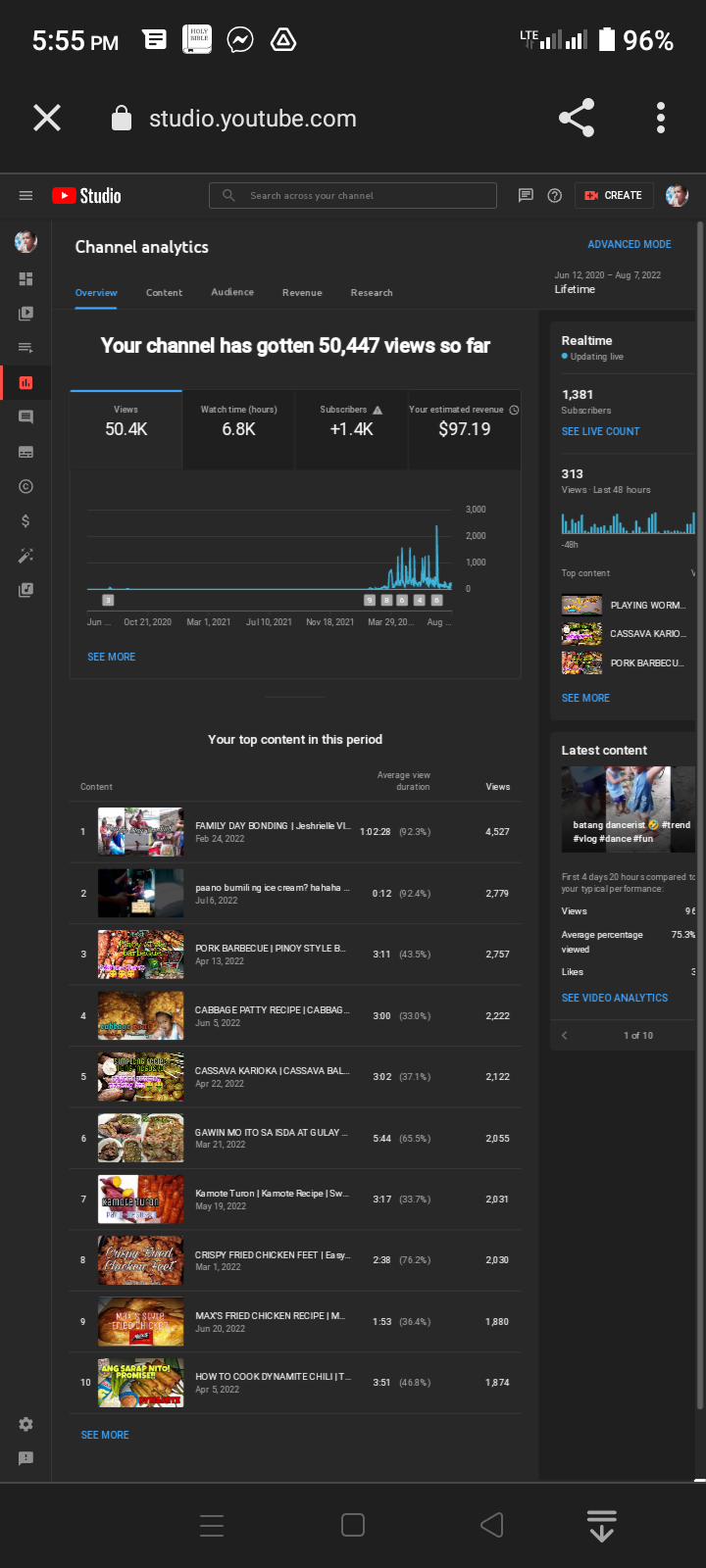The image size is (706, 1568).
Task: Focus the Search across your channel field
Action: (353, 195)
